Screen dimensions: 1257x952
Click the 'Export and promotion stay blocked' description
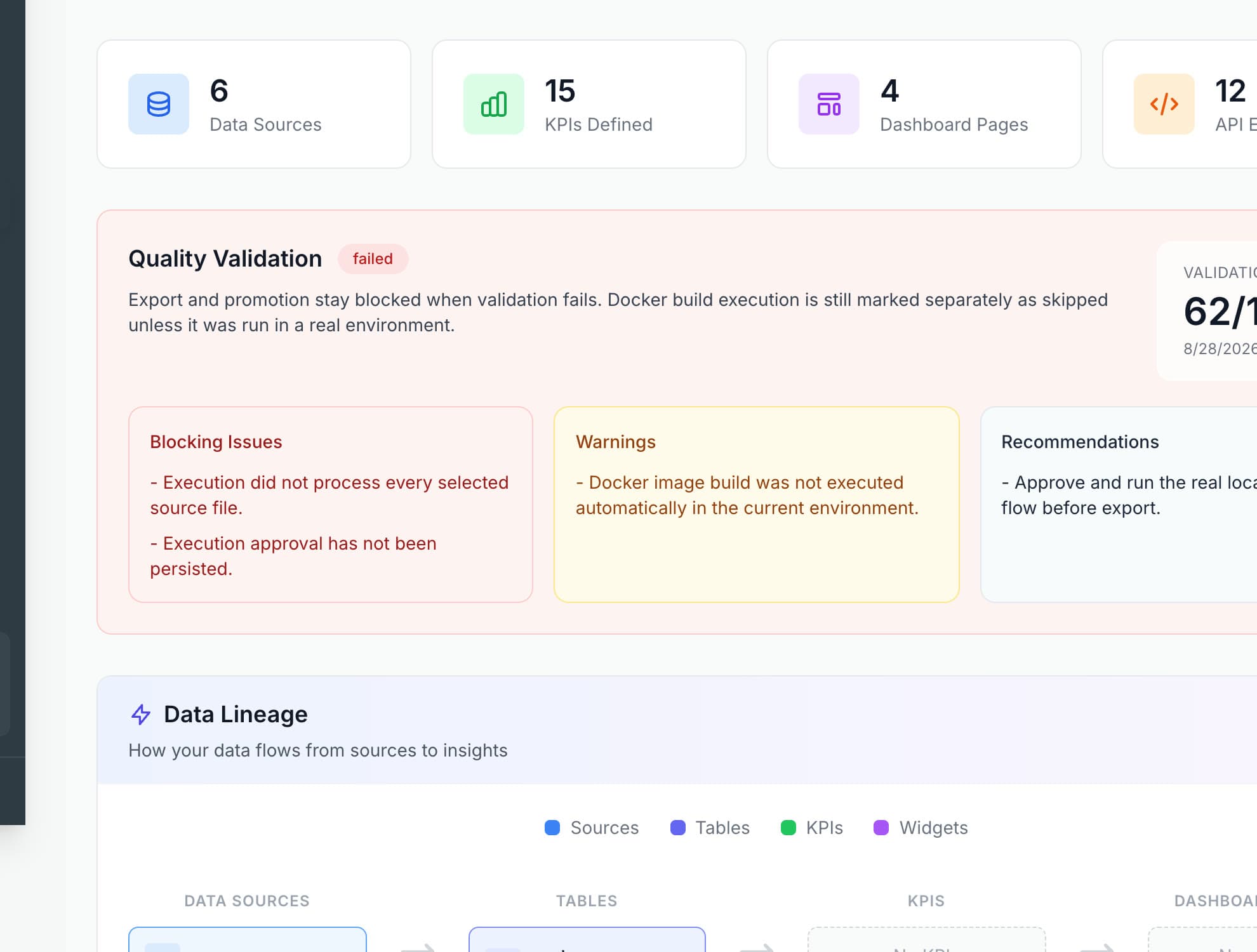pyautogui.click(x=618, y=312)
